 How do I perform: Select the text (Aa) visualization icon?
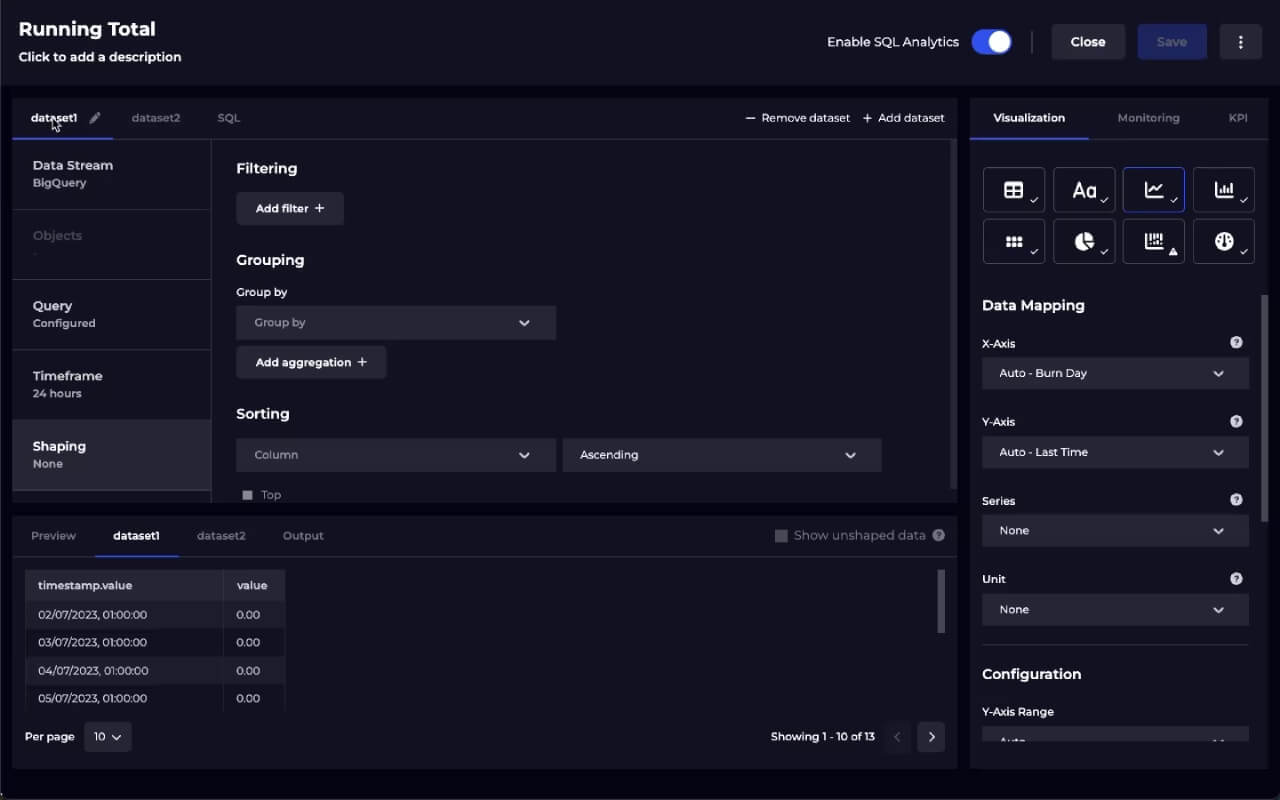point(1084,189)
